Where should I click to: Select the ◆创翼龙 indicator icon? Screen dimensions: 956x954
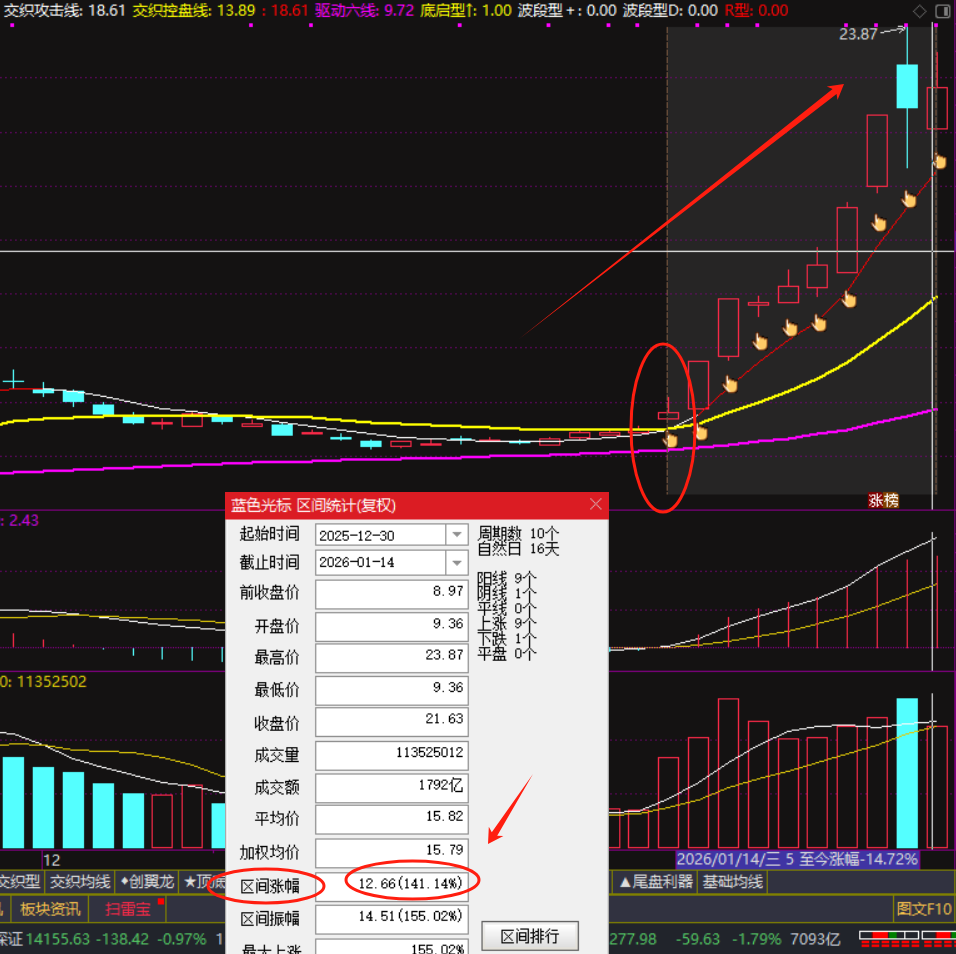tap(147, 881)
